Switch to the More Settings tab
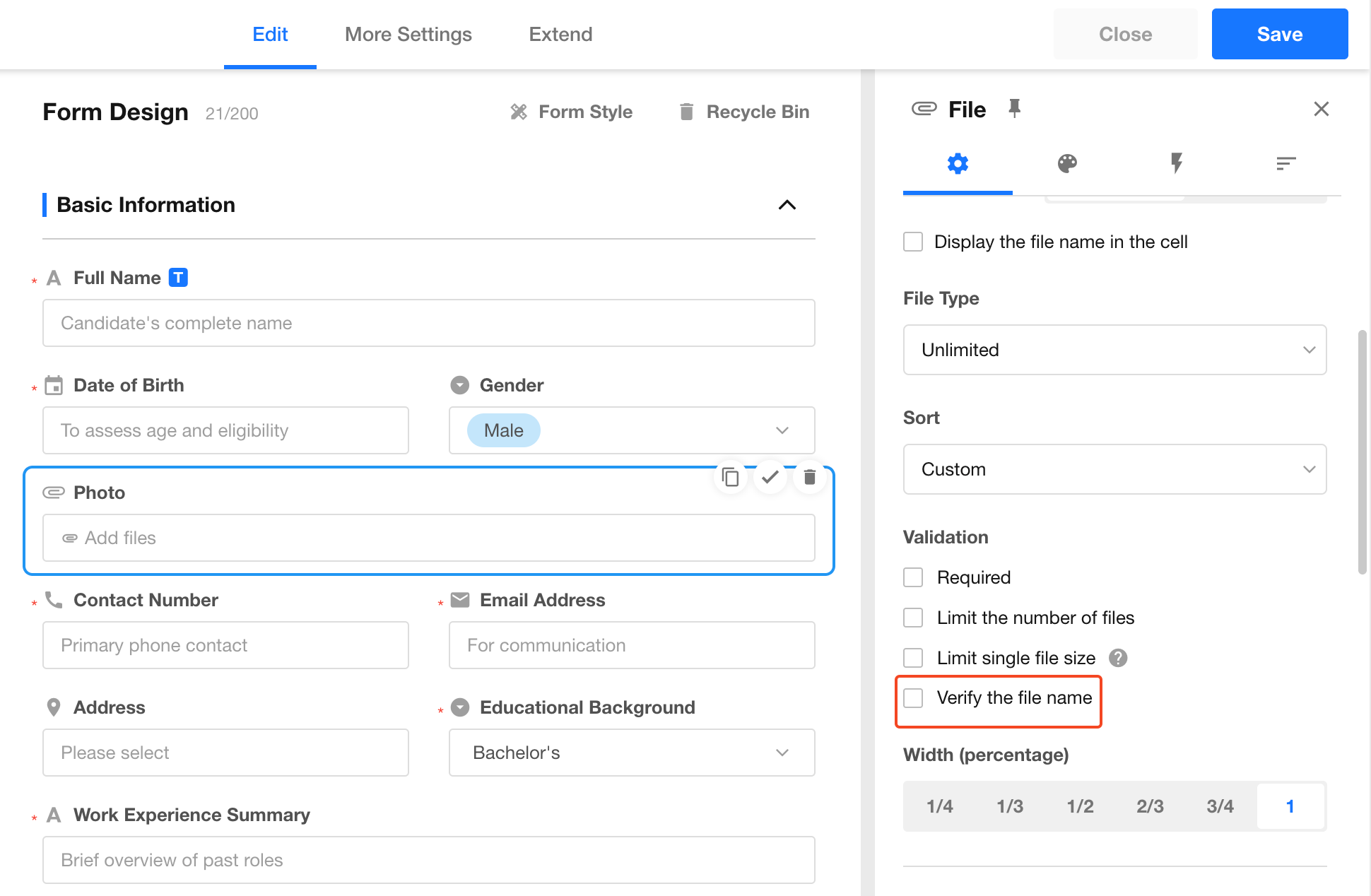 click(x=408, y=34)
